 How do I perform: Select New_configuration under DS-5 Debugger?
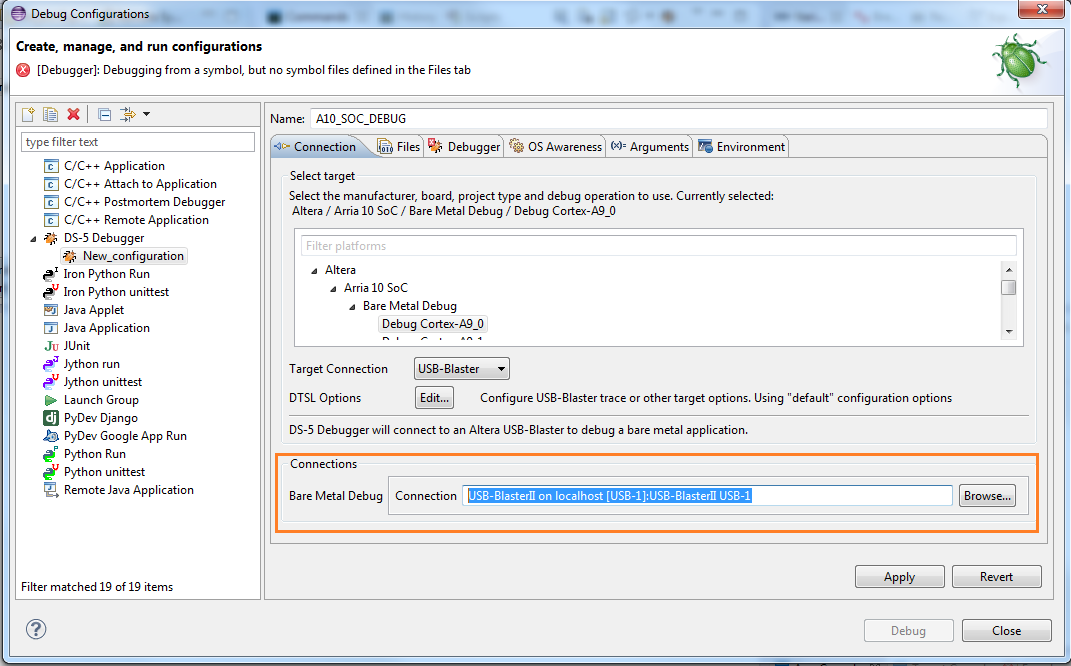(x=133, y=256)
